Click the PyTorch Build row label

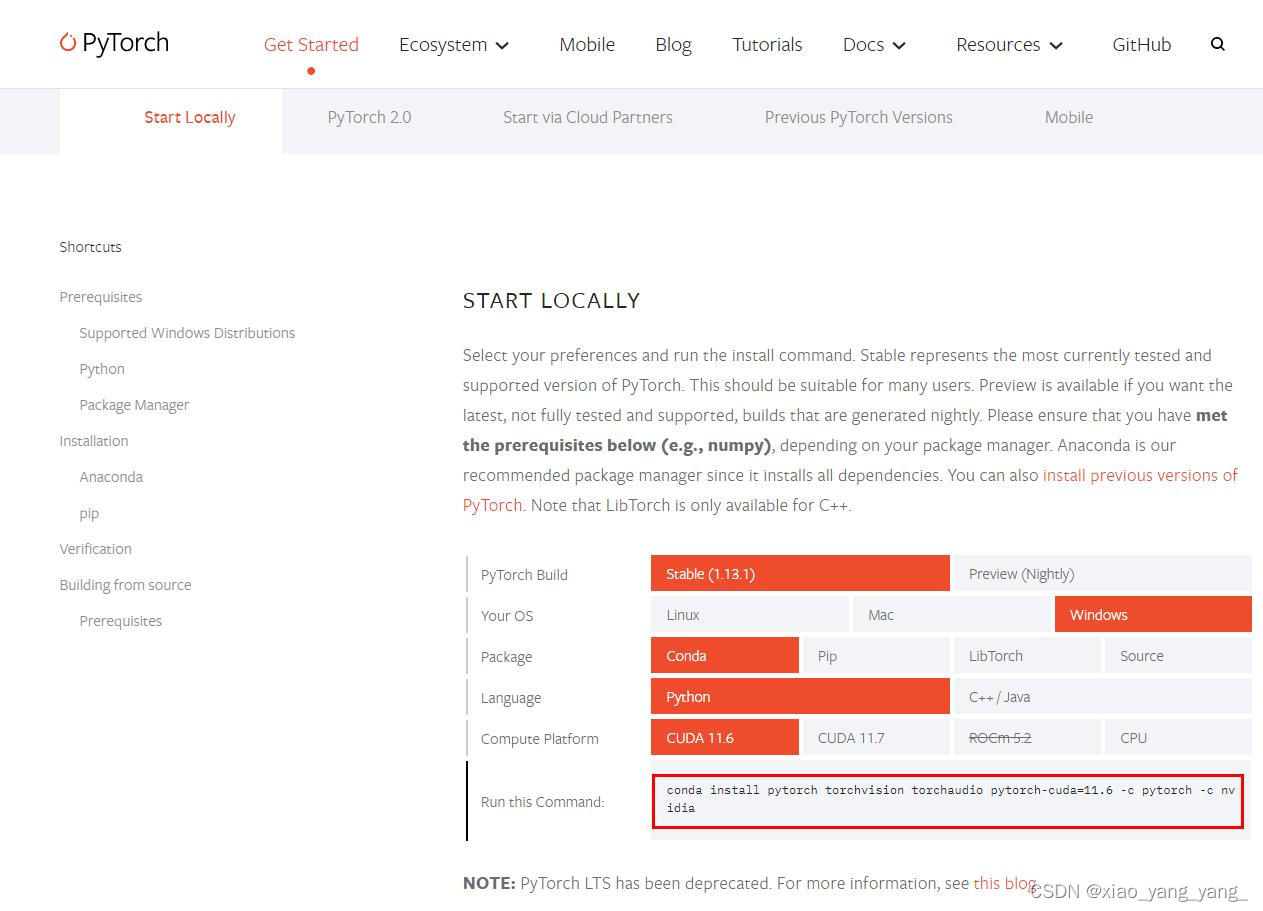(x=524, y=575)
